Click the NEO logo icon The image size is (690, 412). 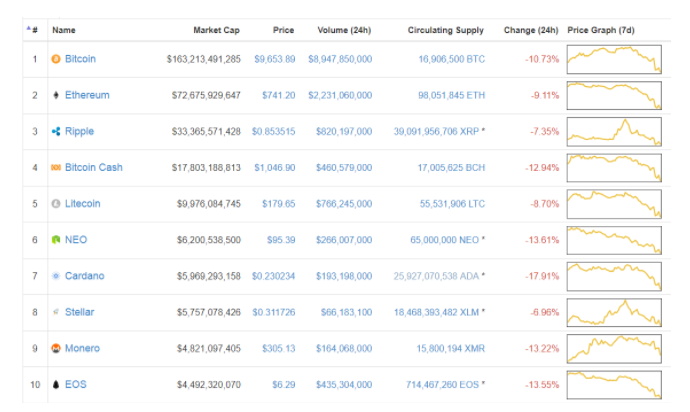[56, 240]
